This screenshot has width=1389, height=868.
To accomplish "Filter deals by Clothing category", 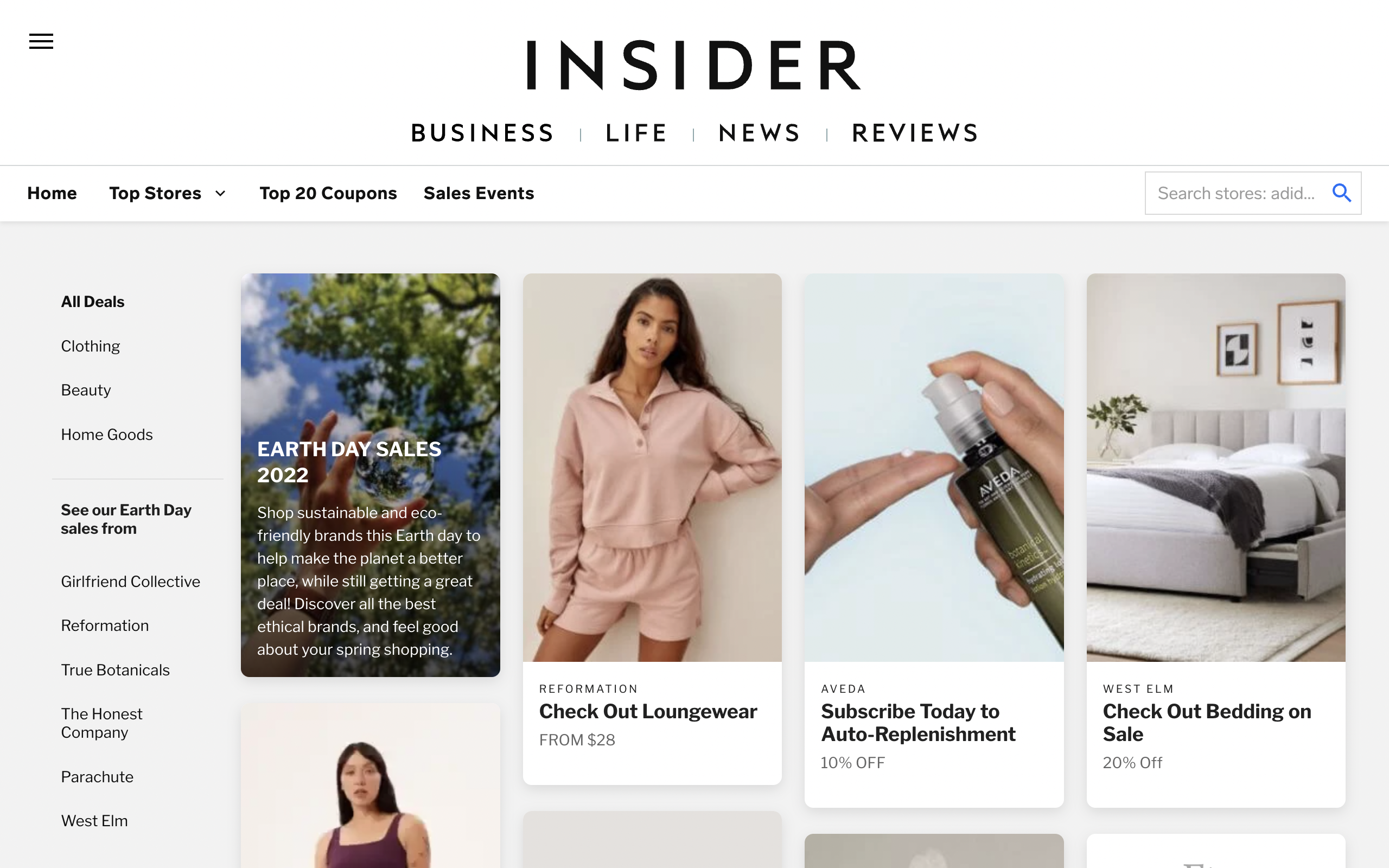I will [91, 346].
